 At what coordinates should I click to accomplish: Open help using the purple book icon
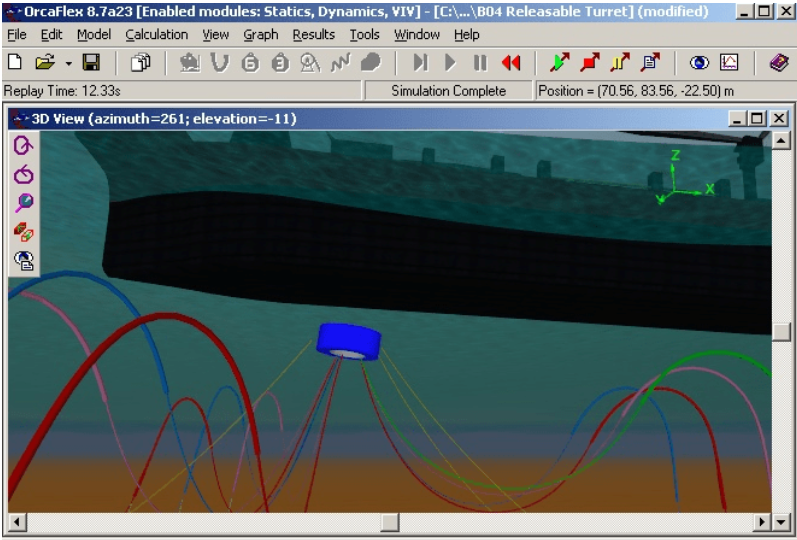pyautogui.click(x=777, y=63)
